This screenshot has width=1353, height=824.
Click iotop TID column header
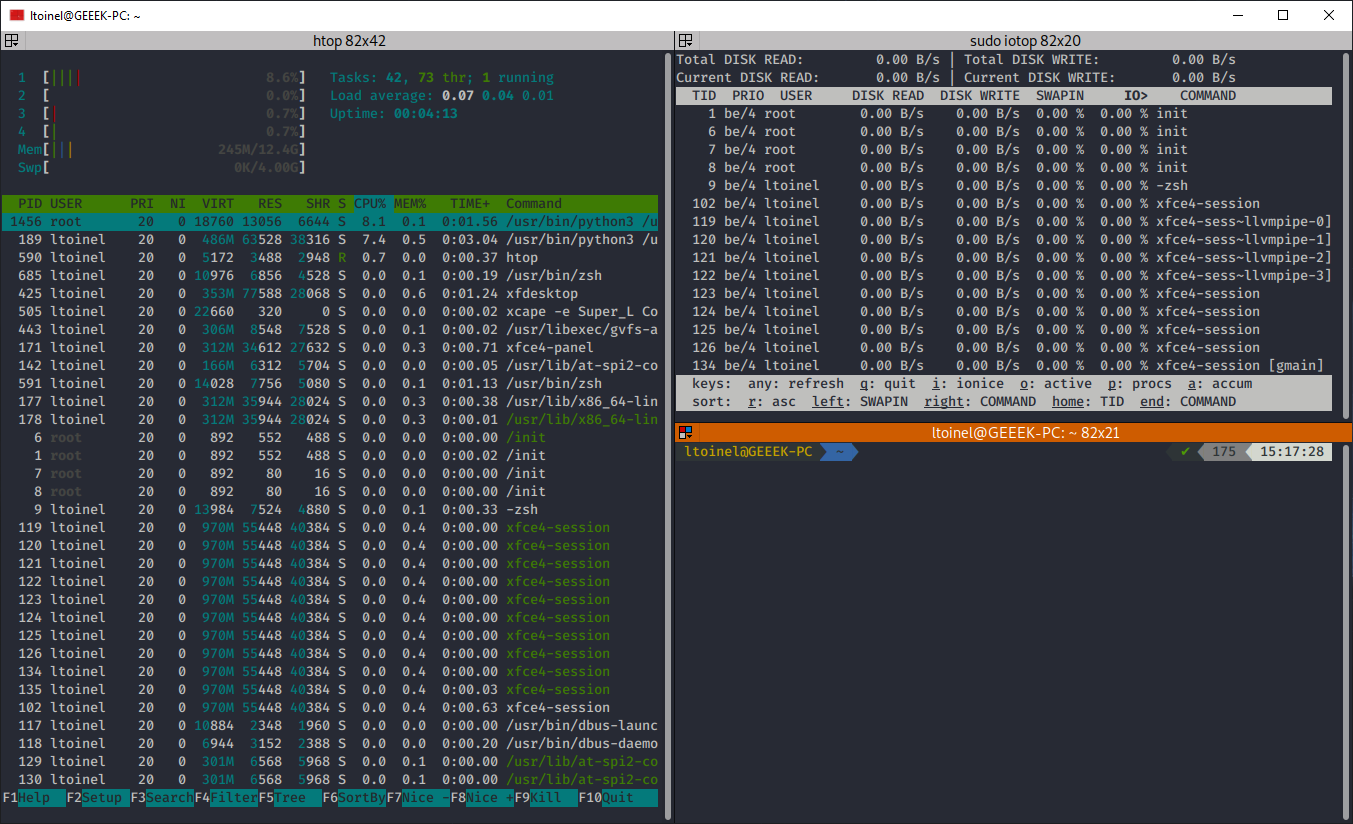tap(704, 95)
